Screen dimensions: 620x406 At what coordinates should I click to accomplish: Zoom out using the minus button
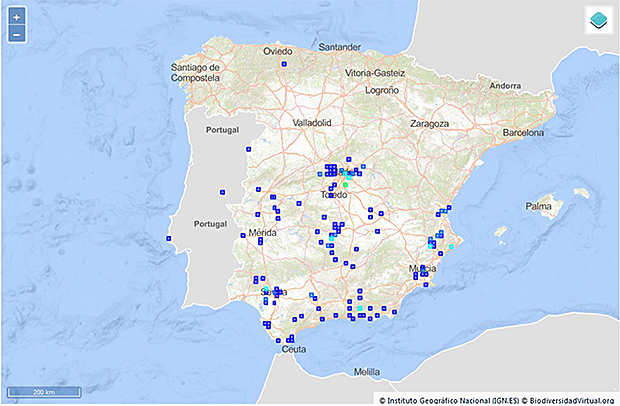point(17,35)
